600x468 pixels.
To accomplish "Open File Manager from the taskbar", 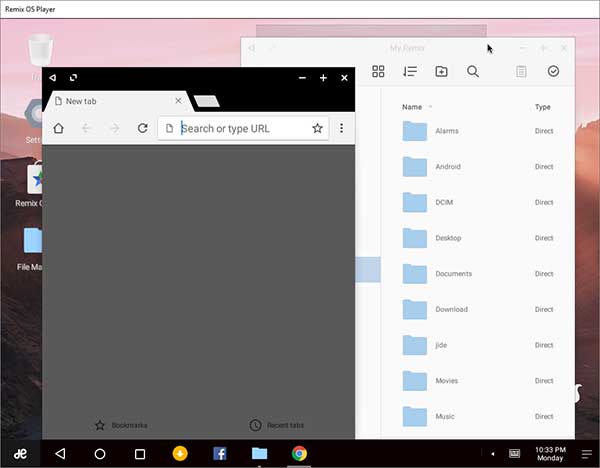I will coord(259,453).
